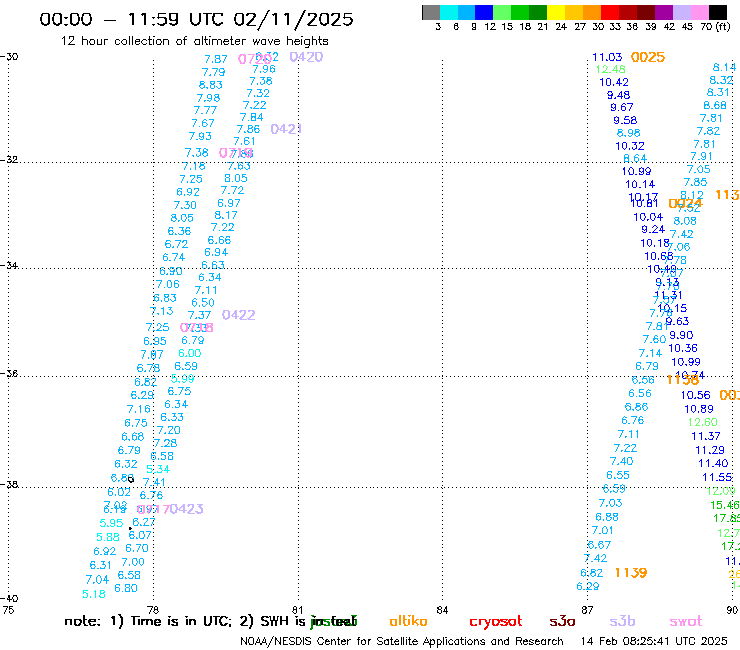Select the '45' legend scale number
Viewport: 740px width, 650px height.
(x=687, y=26)
